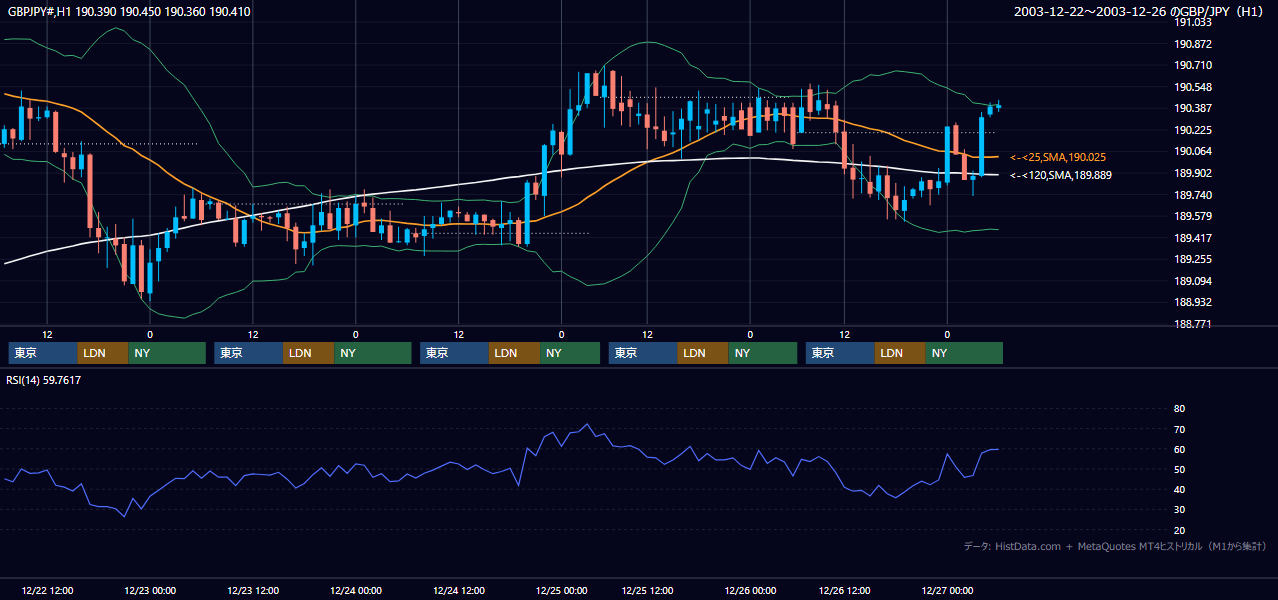
Task: Select the RSI 50 scale value
Action: [x=1179, y=469]
